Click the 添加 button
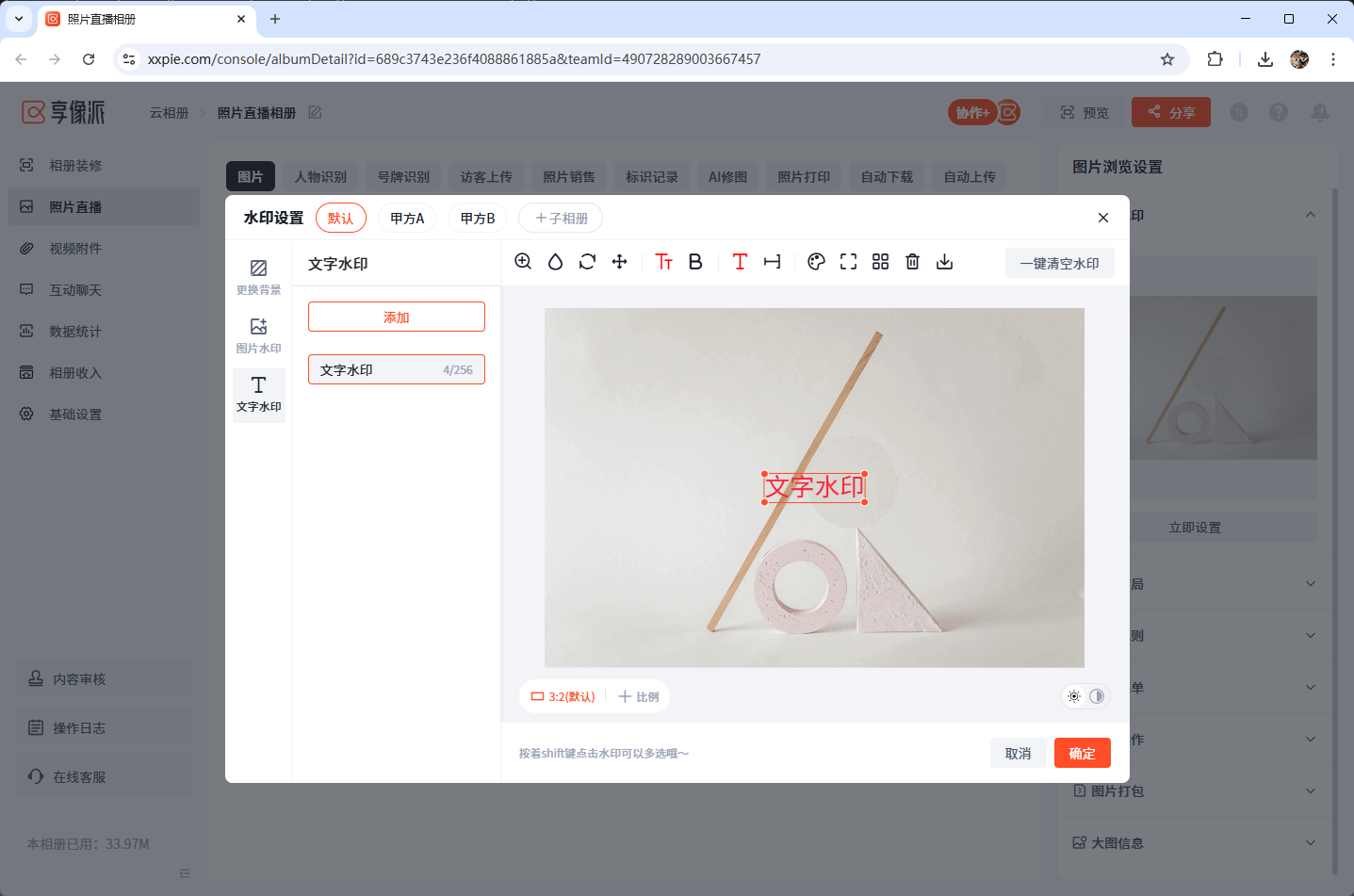This screenshot has height=896, width=1354. coord(397,318)
